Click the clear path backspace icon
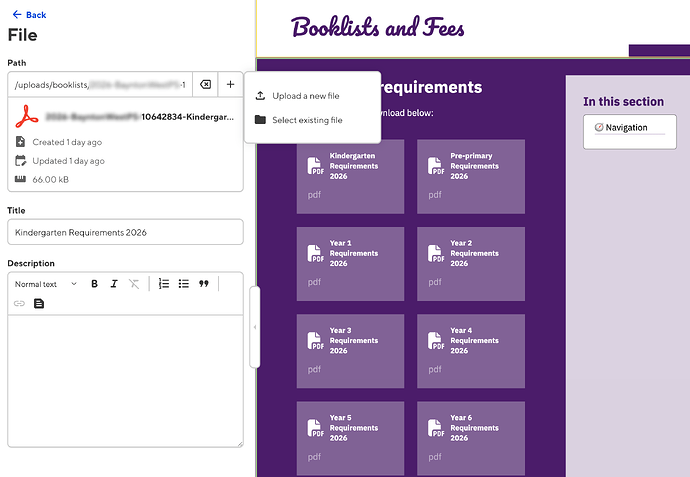 click(x=202, y=85)
